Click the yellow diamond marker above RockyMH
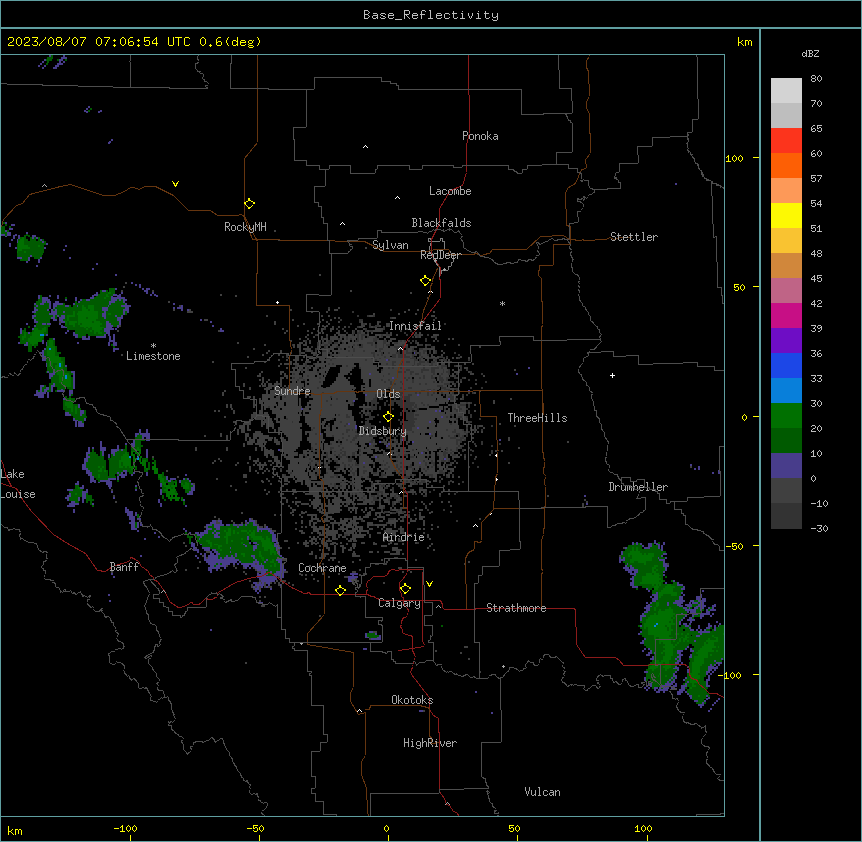Viewport: 862px width, 842px height. pyautogui.click(x=249, y=204)
